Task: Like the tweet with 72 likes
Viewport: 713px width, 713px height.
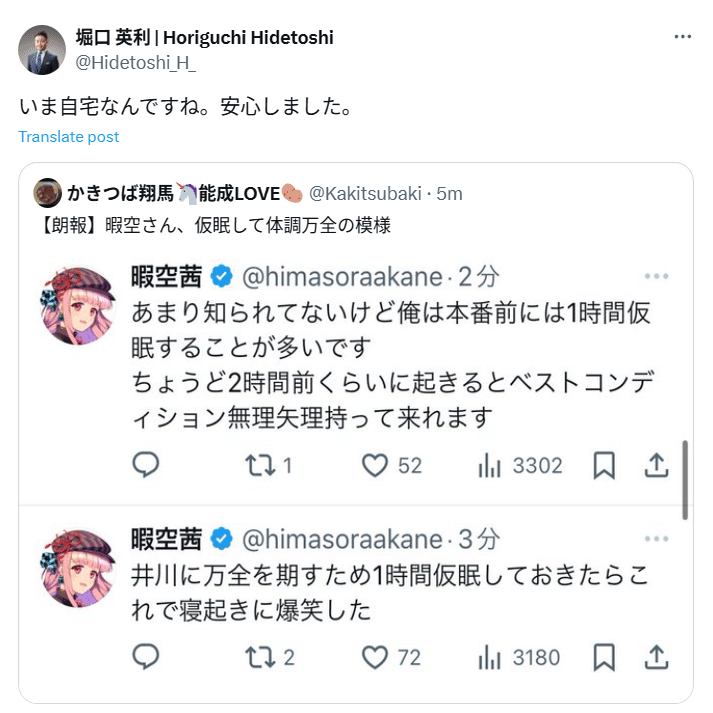Action: click(375, 657)
